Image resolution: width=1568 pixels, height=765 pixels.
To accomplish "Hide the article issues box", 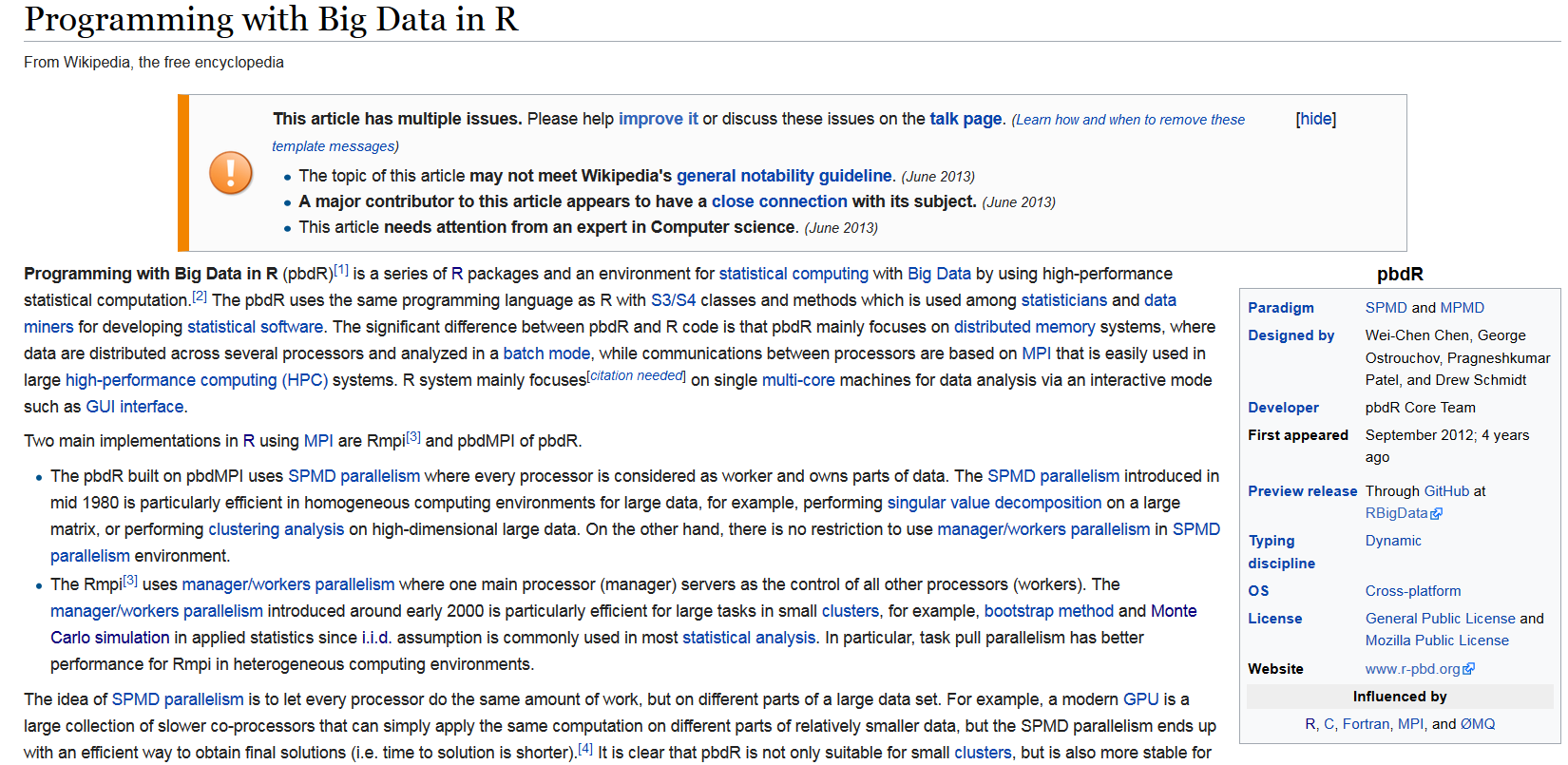I will (x=1316, y=119).
